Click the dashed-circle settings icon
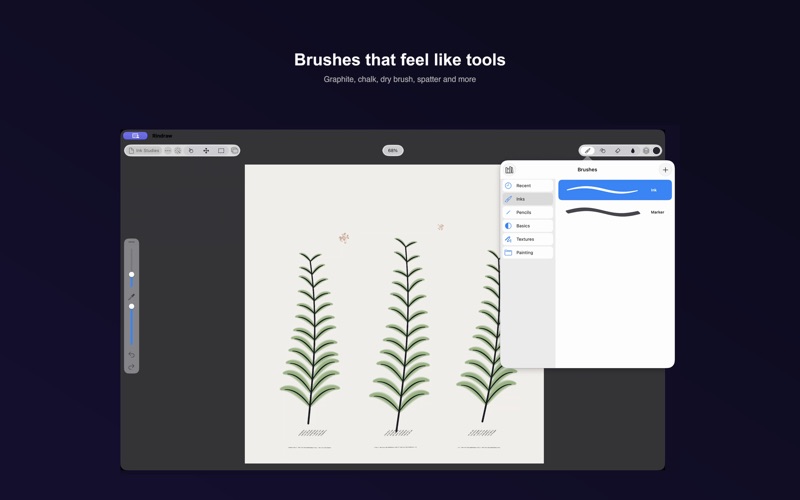The image size is (800, 500). tap(178, 151)
